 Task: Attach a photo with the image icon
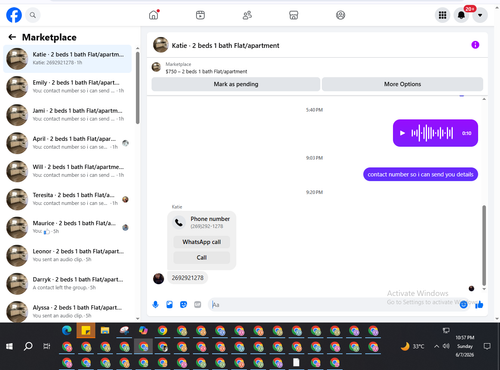[169, 304]
